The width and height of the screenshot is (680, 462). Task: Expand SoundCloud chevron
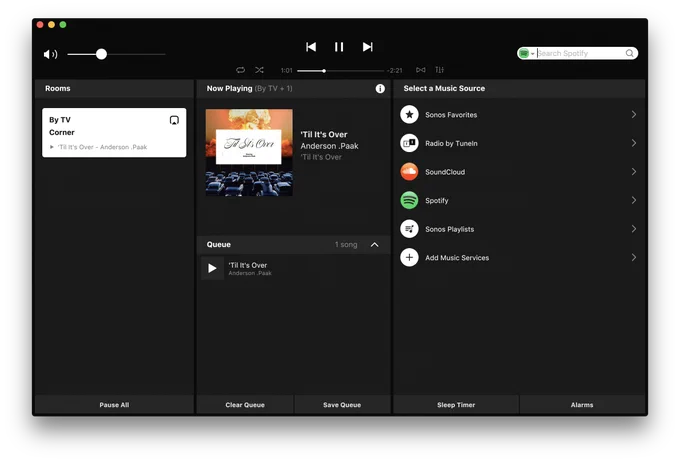click(x=634, y=172)
